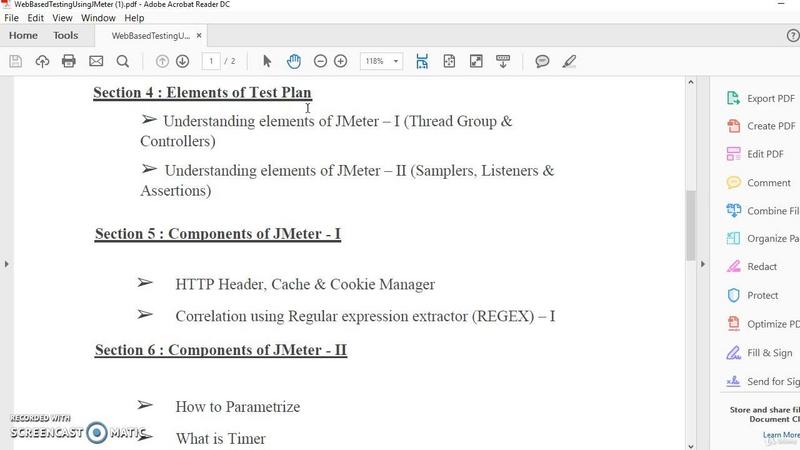Click the text 'HTTP Header, Cache & Cookie Manager'
Viewport: 800px width, 450px height.
click(x=305, y=284)
